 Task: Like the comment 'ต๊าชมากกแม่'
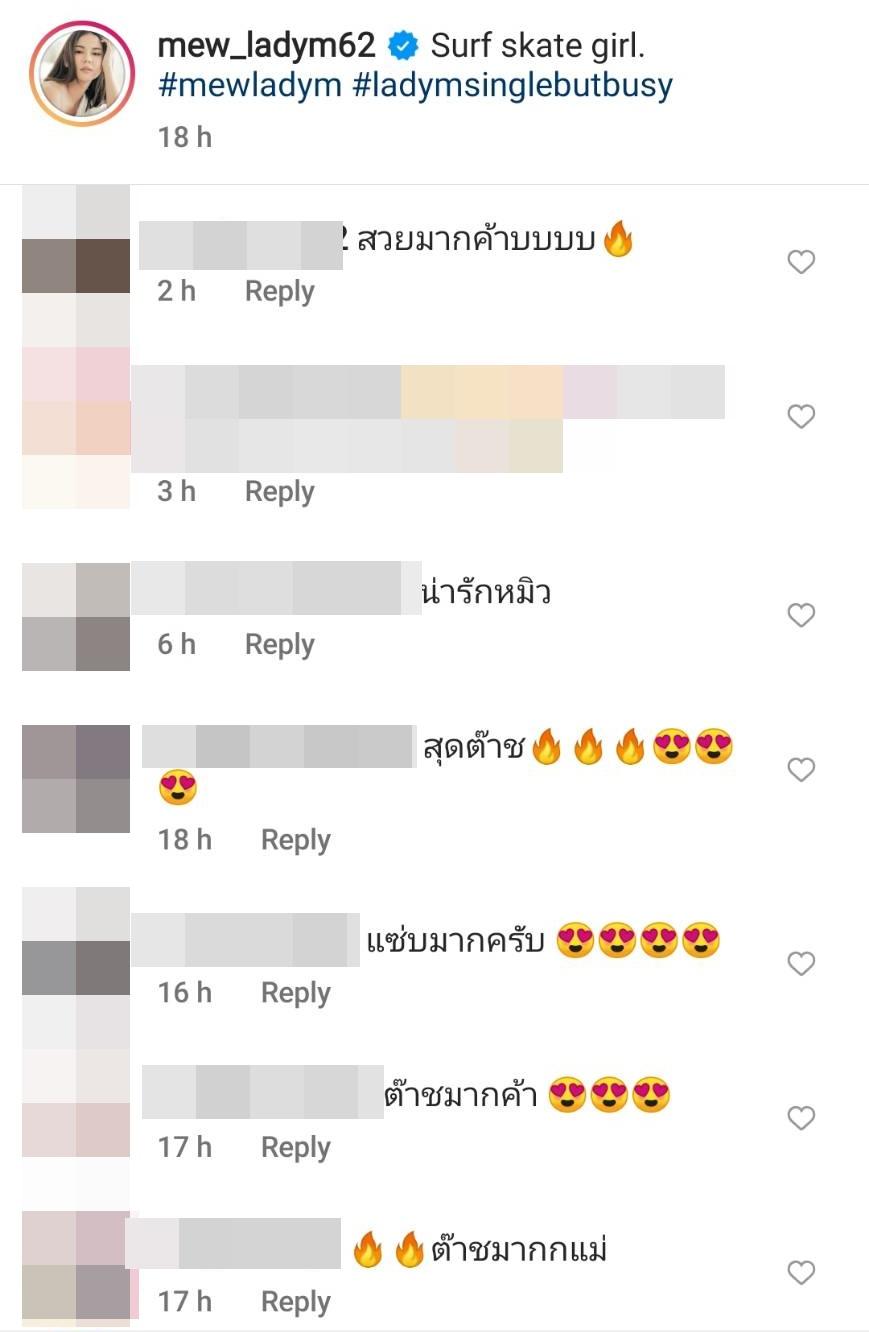click(801, 1273)
